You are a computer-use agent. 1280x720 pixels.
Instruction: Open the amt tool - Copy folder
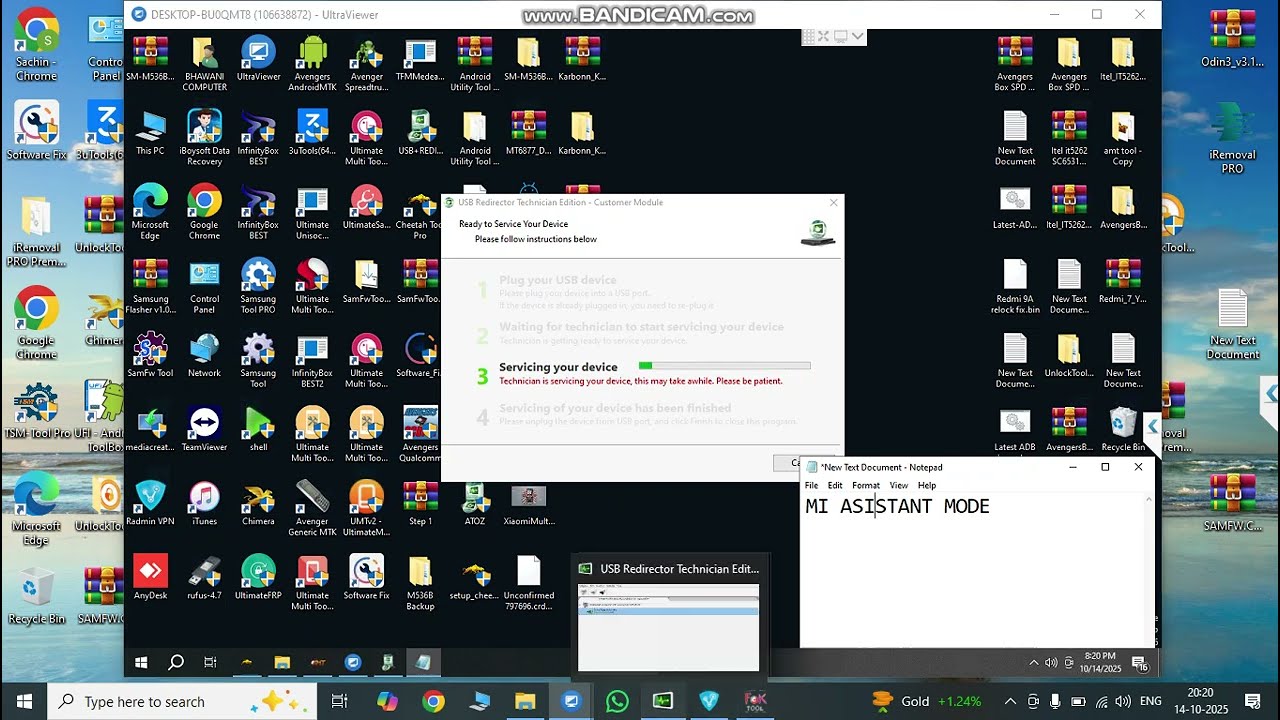(1123, 138)
